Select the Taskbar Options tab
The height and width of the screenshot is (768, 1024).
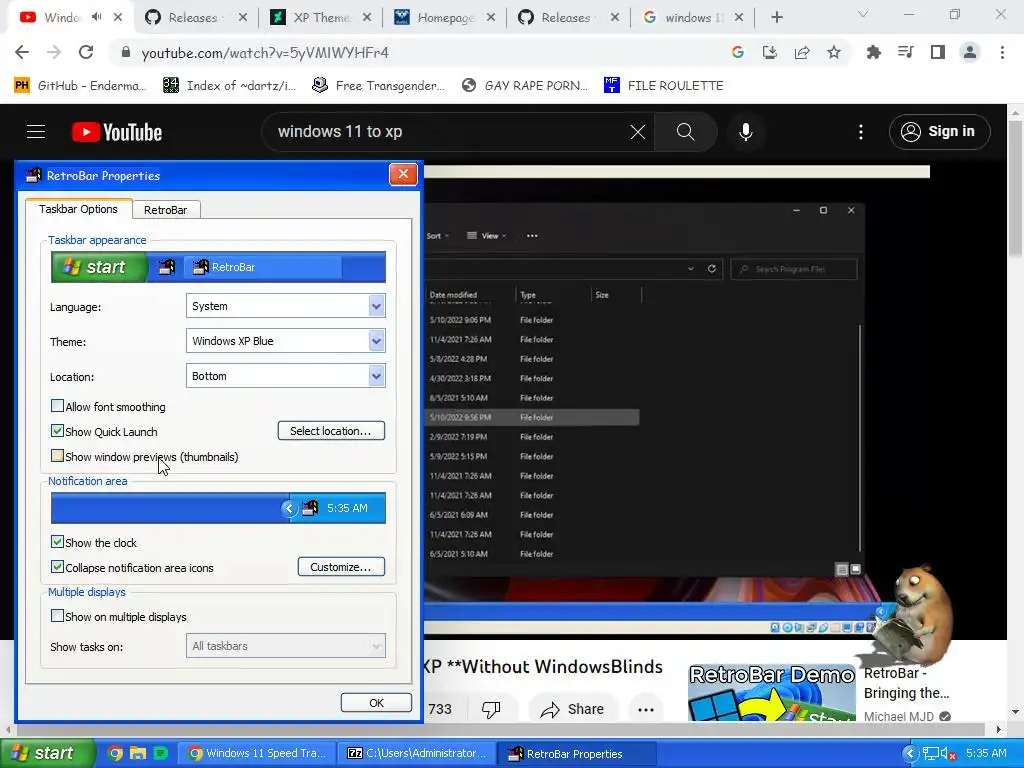coord(78,209)
